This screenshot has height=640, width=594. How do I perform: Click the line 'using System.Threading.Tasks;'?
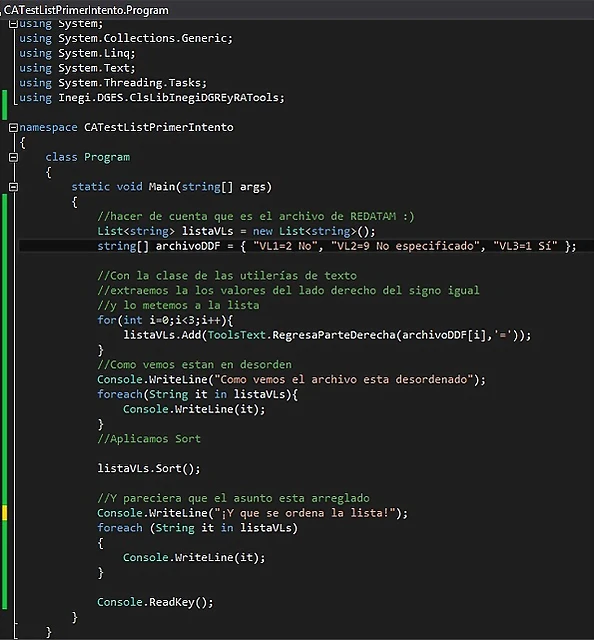(x=113, y=83)
